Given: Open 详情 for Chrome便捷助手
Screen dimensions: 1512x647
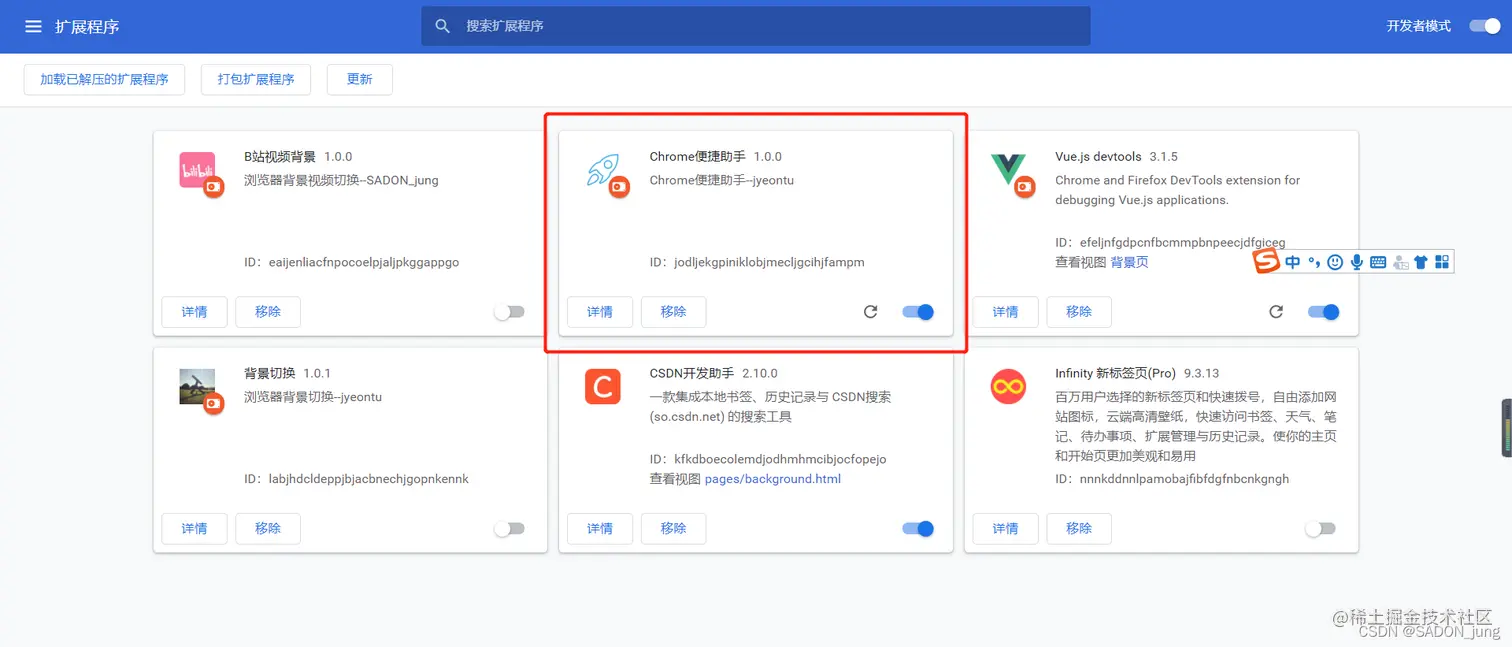Looking at the screenshot, I should click(600, 312).
